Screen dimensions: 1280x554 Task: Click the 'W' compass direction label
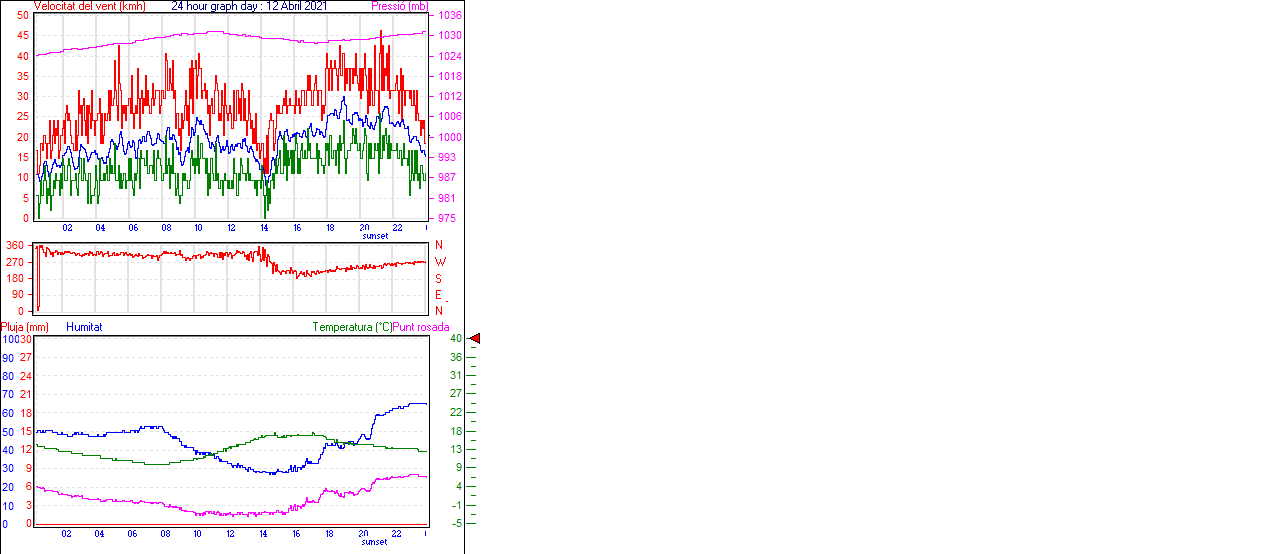click(439, 262)
